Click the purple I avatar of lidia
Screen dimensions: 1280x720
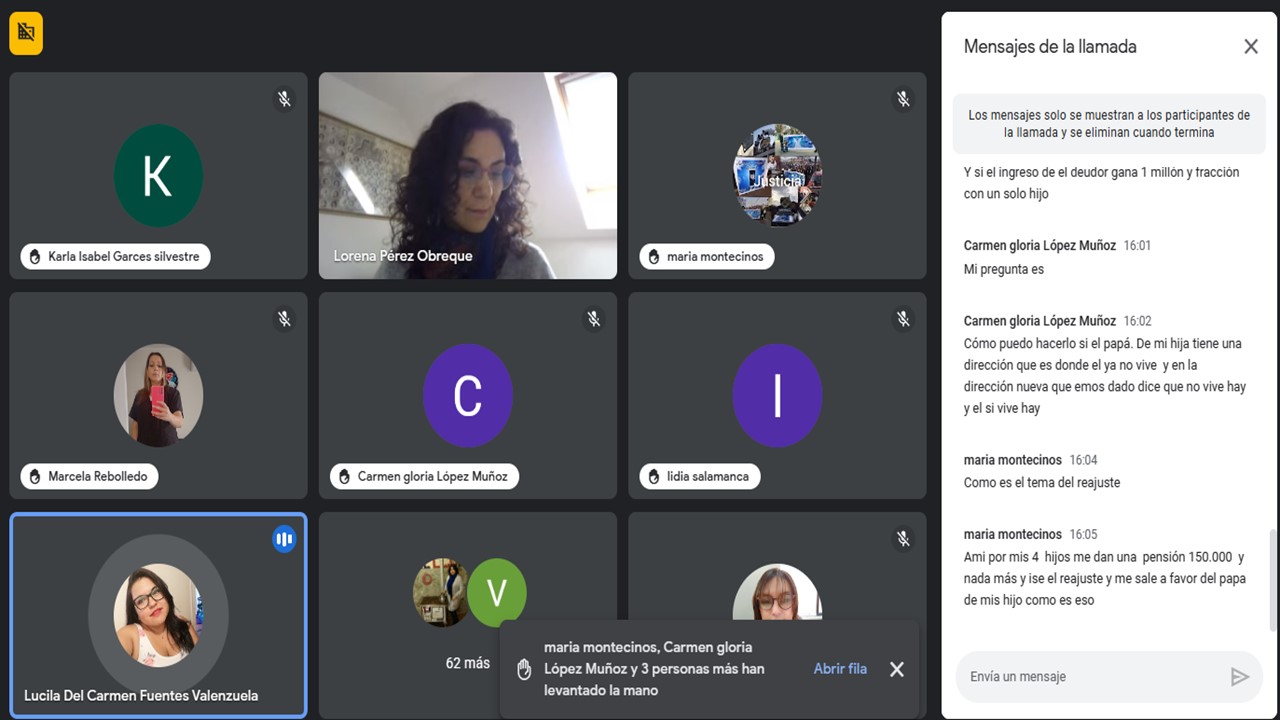coord(778,395)
